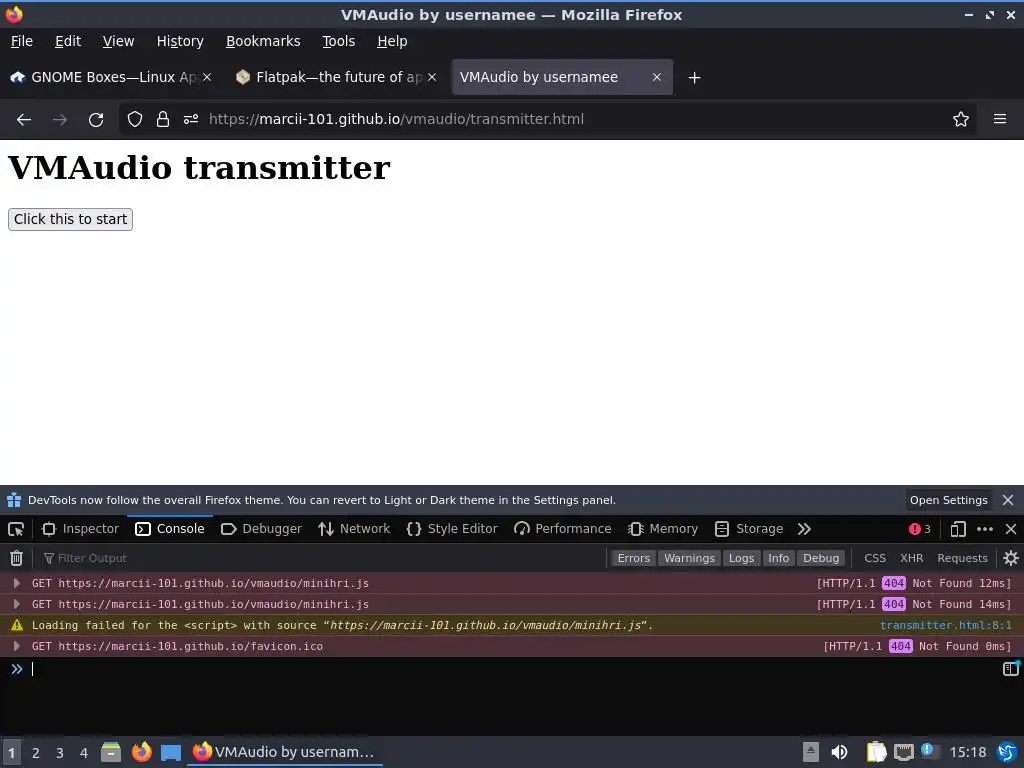The height and width of the screenshot is (768, 1024).
Task: Open the Help menu
Action: point(392,41)
